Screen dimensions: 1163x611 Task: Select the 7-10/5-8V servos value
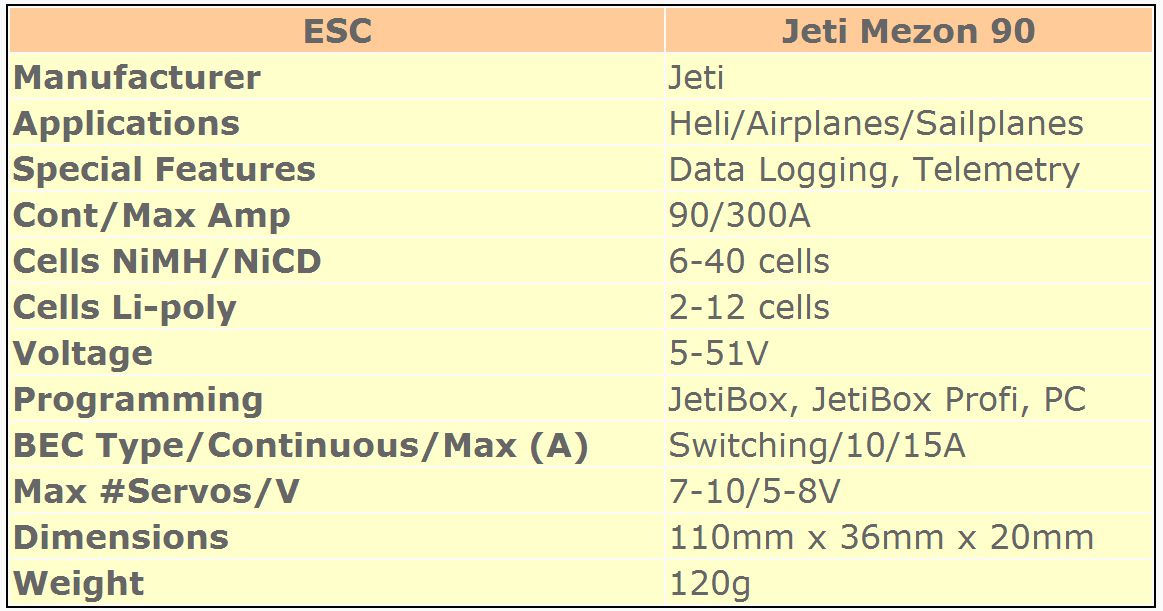click(x=754, y=492)
